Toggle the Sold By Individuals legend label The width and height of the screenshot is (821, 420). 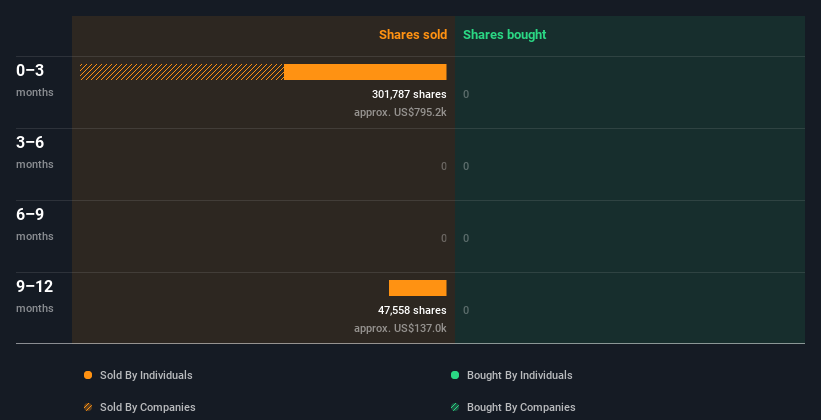point(145,375)
